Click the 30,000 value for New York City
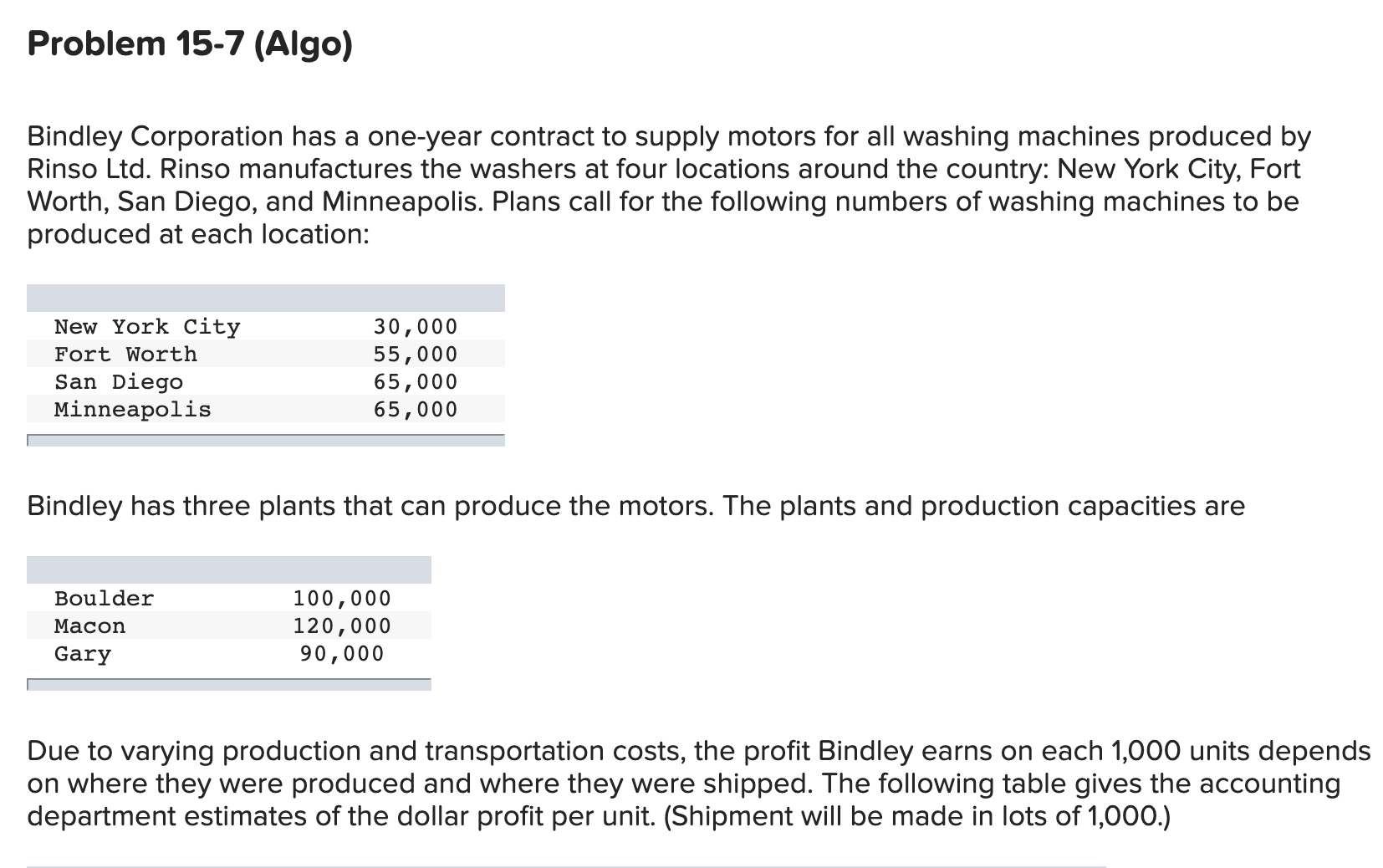This screenshot has height=868, width=1383. tap(416, 327)
